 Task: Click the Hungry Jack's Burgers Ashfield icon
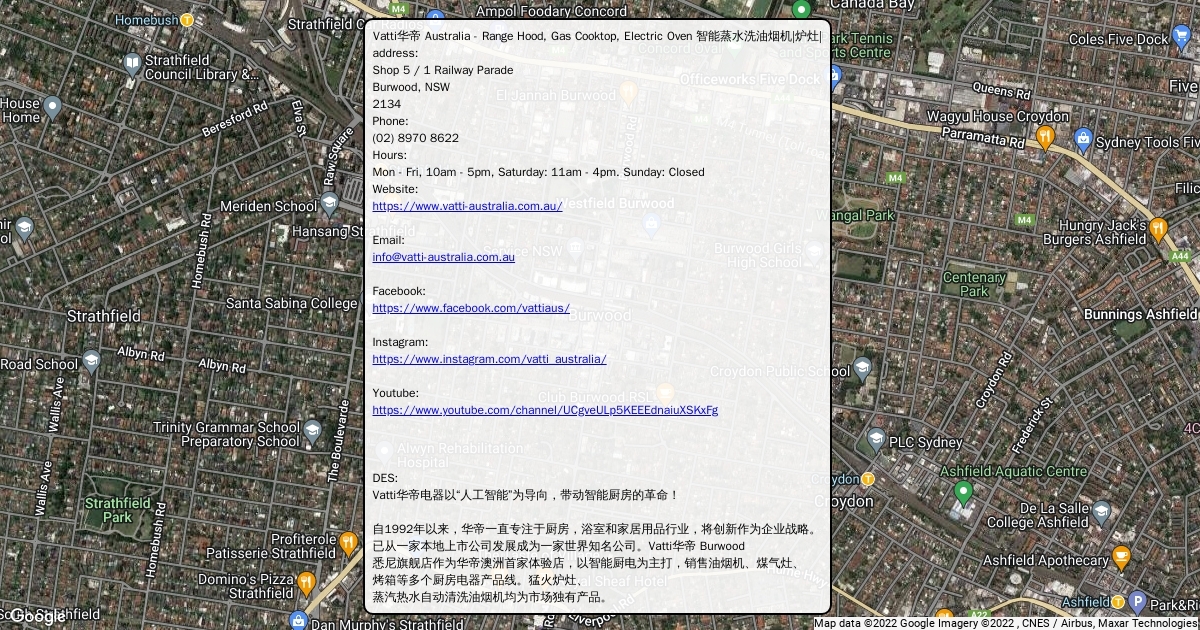(1158, 230)
